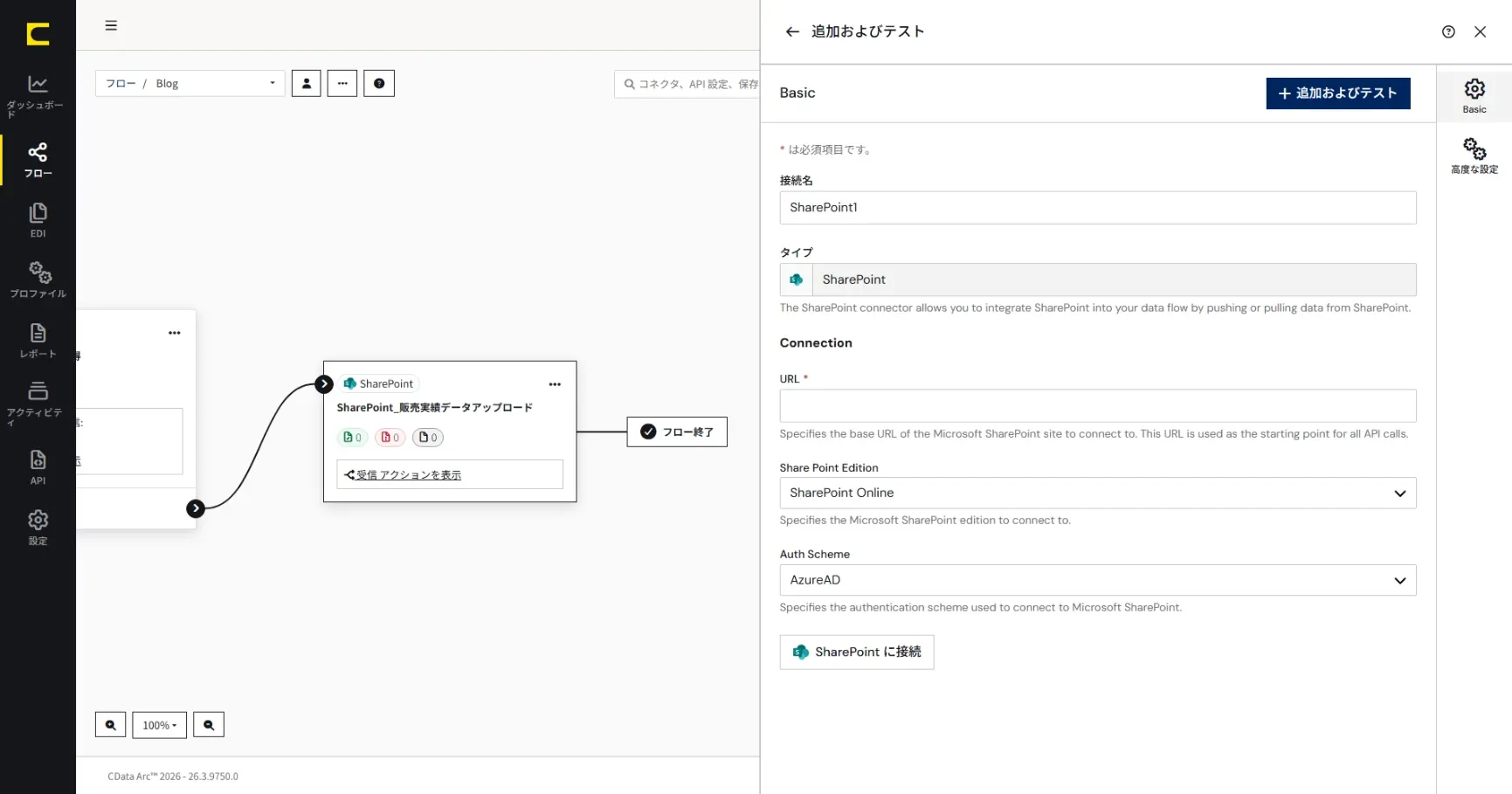Go back with the panel's left arrow
The image size is (1512, 794).
click(792, 31)
